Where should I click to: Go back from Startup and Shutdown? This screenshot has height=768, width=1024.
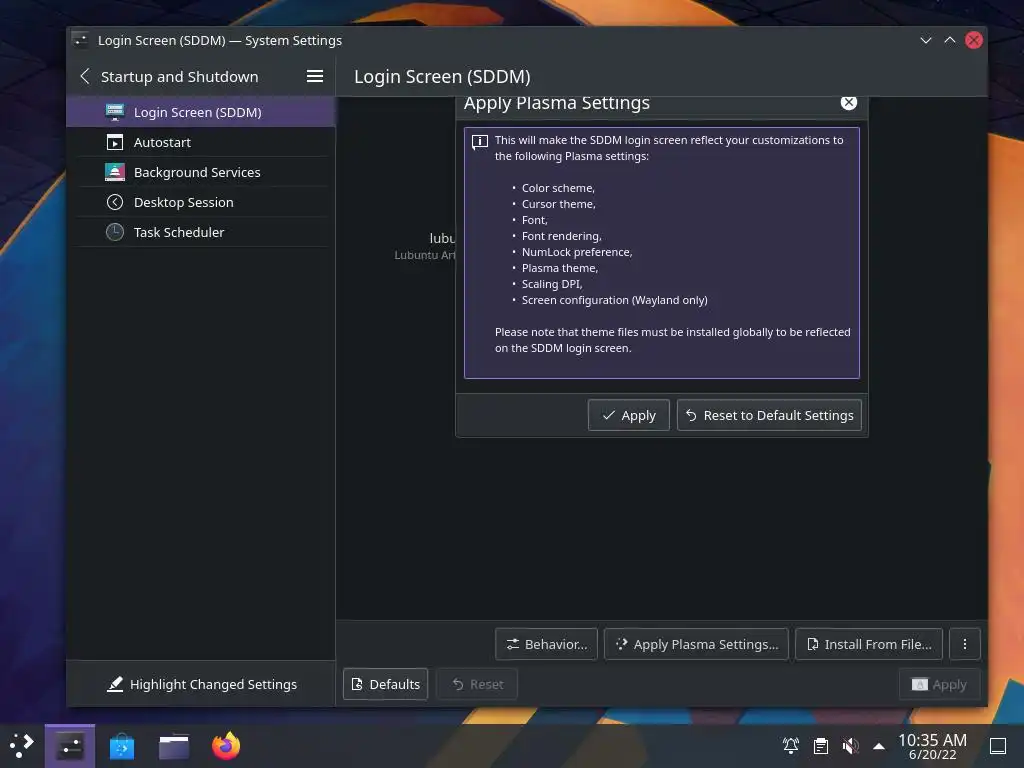[85, 76]
